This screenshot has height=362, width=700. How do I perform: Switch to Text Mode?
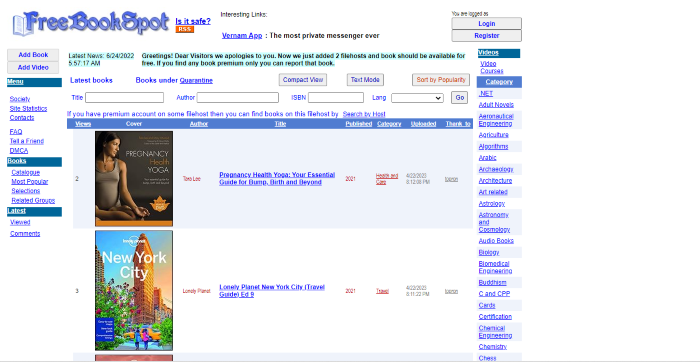(x=365, y=79)
